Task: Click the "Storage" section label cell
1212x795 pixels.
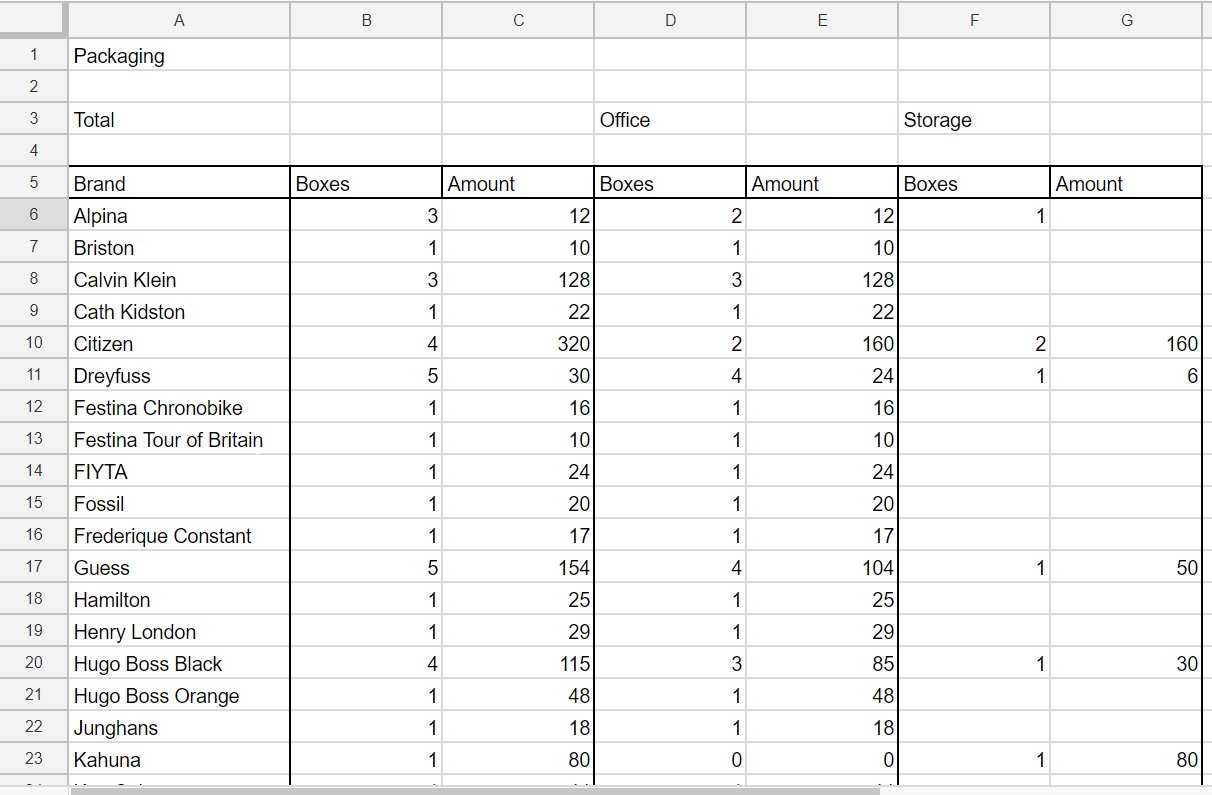Action: [974, 120]
